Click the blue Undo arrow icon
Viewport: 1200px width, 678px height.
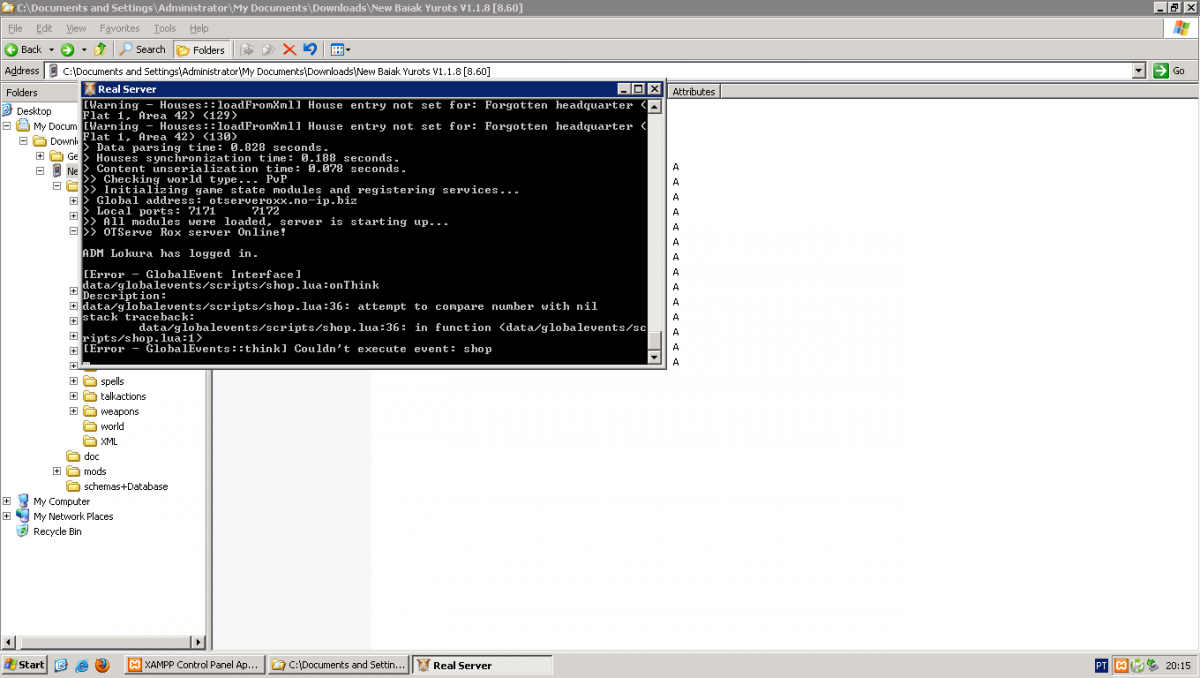pos(310,49)
